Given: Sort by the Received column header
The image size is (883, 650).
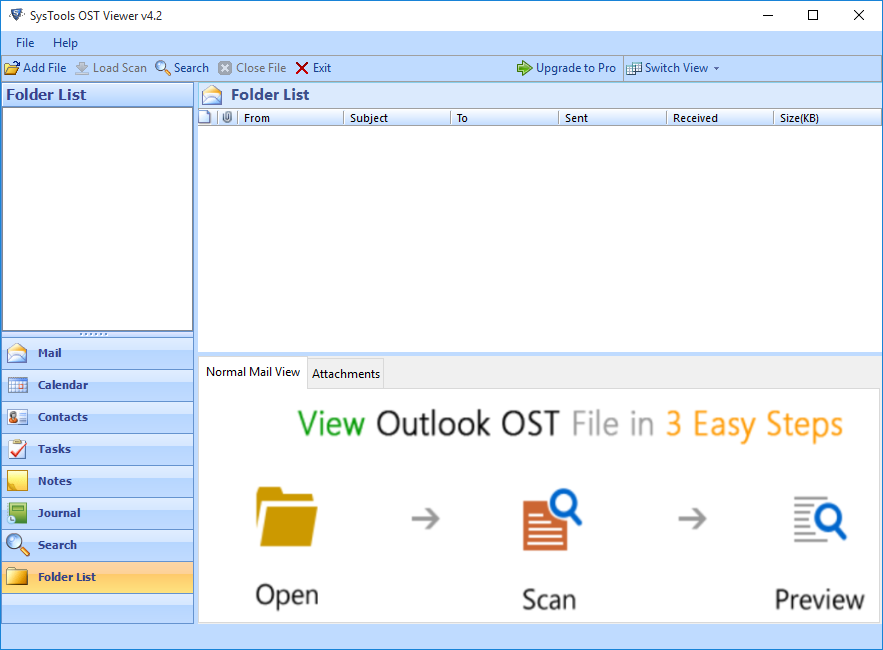Looking at the screenshot, I should (x=720, y=118).
